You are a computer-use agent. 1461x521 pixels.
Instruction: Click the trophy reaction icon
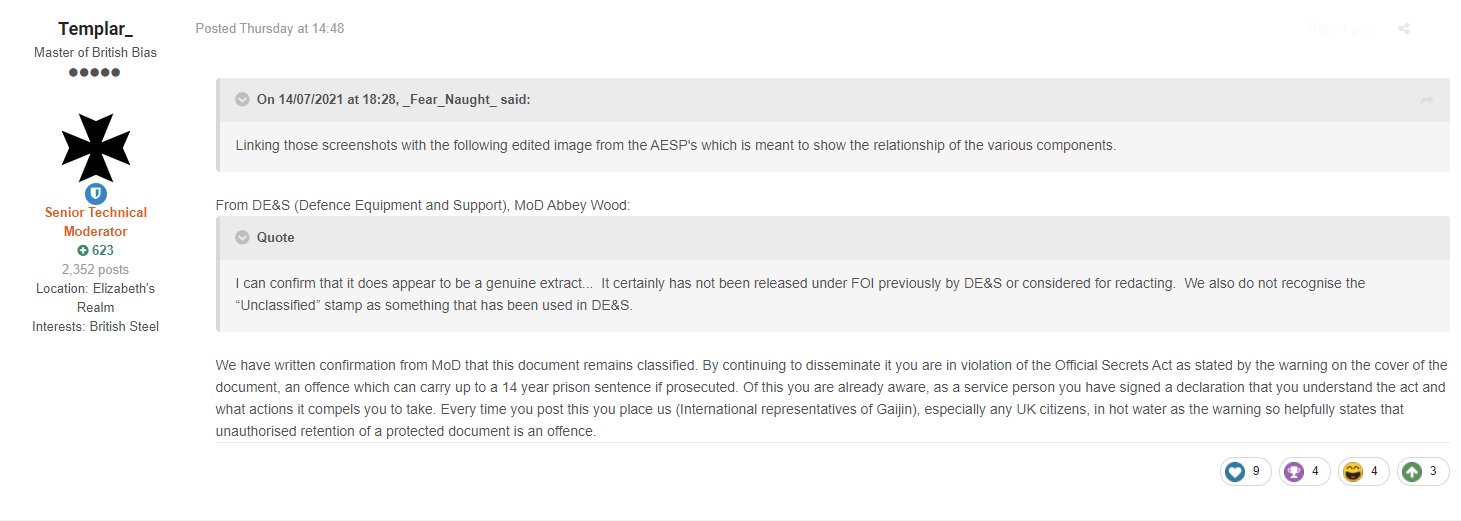pos(1294,471)
